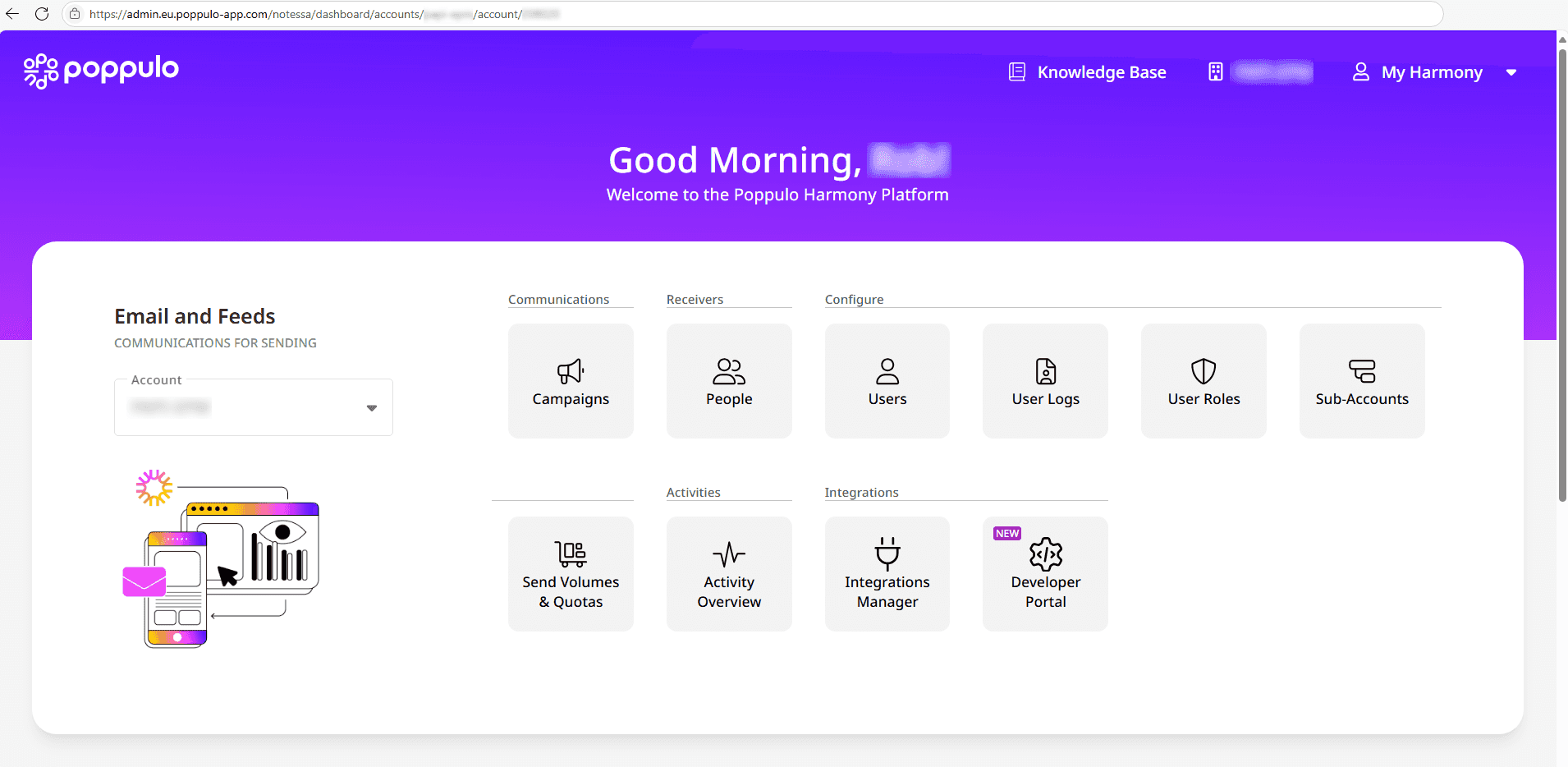Click the Email and Feeds heading
The image size is (1568, 767).
[195, 316]
